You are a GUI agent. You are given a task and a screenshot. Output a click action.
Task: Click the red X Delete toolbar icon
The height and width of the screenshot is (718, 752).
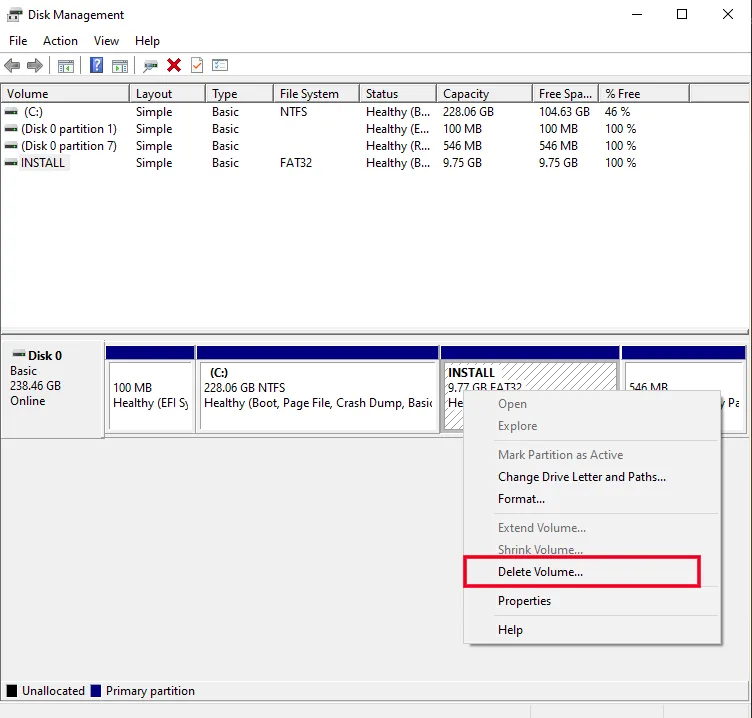(x=174, y=66)
